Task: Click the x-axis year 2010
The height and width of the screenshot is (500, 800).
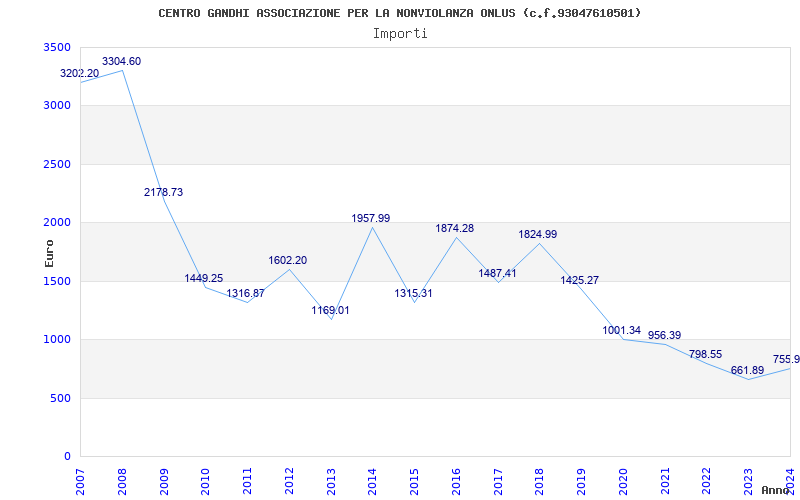Action: tap(206, 481)
